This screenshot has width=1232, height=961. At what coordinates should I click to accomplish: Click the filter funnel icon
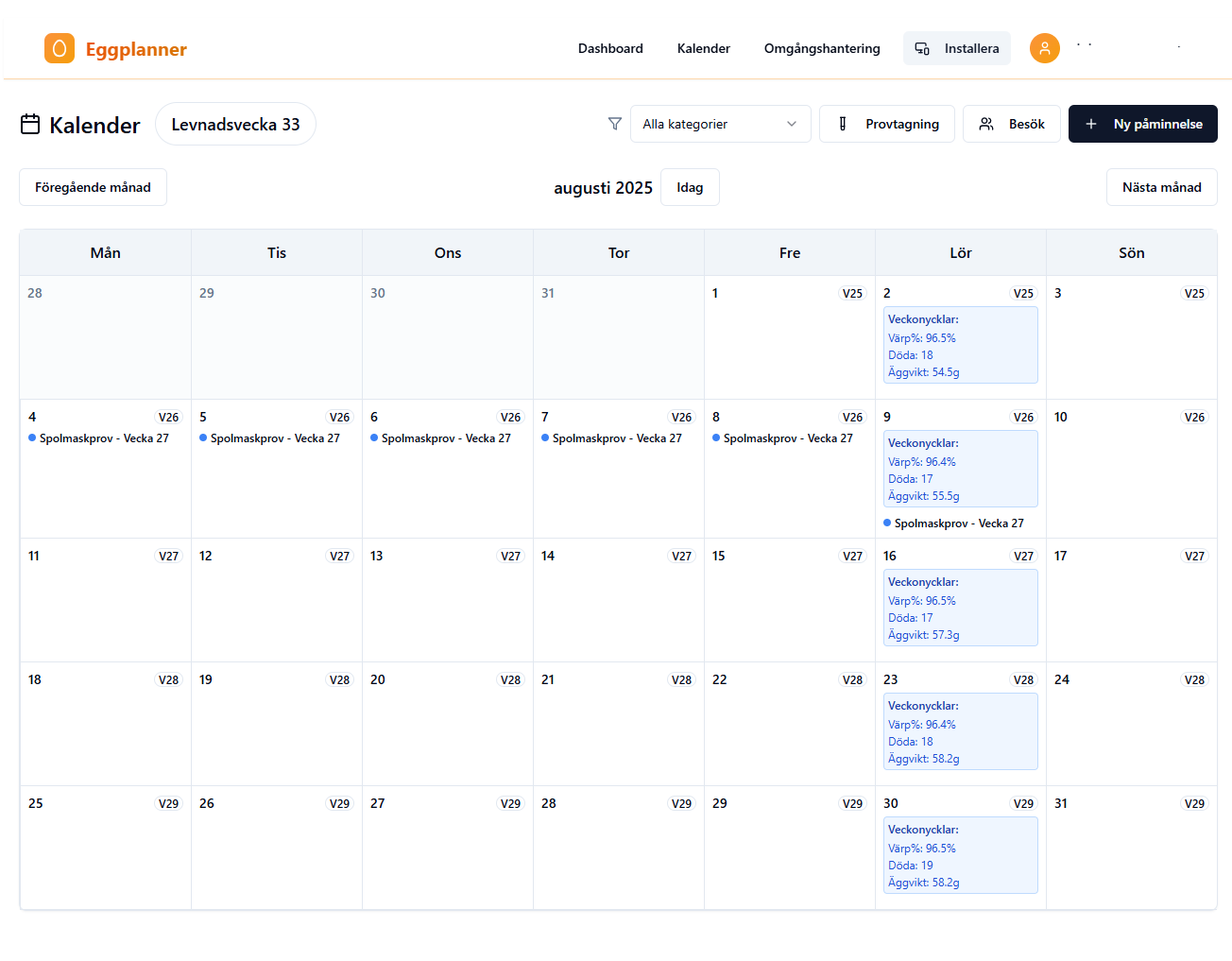point(615,124)
